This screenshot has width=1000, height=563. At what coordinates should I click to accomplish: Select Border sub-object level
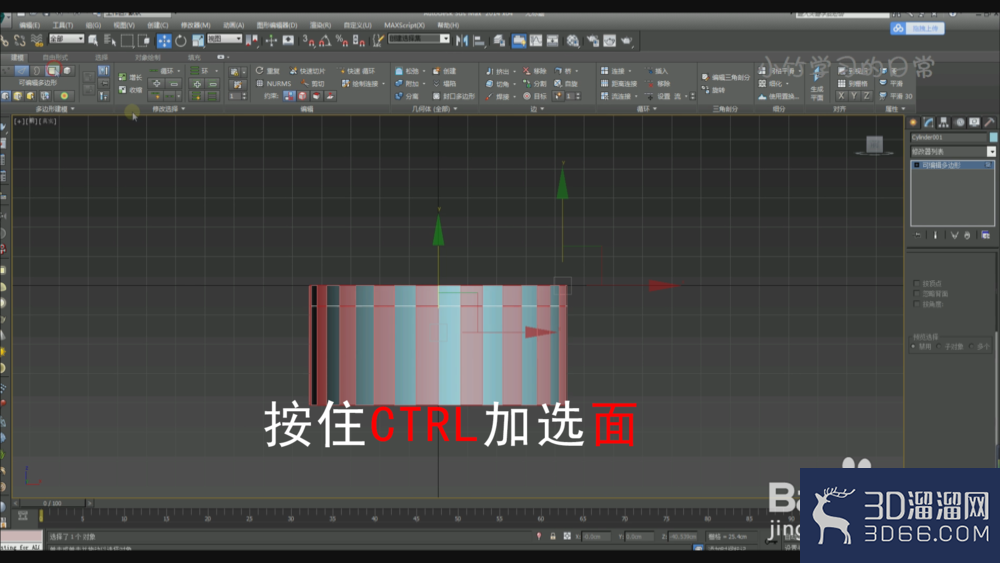tap(37, 71)
